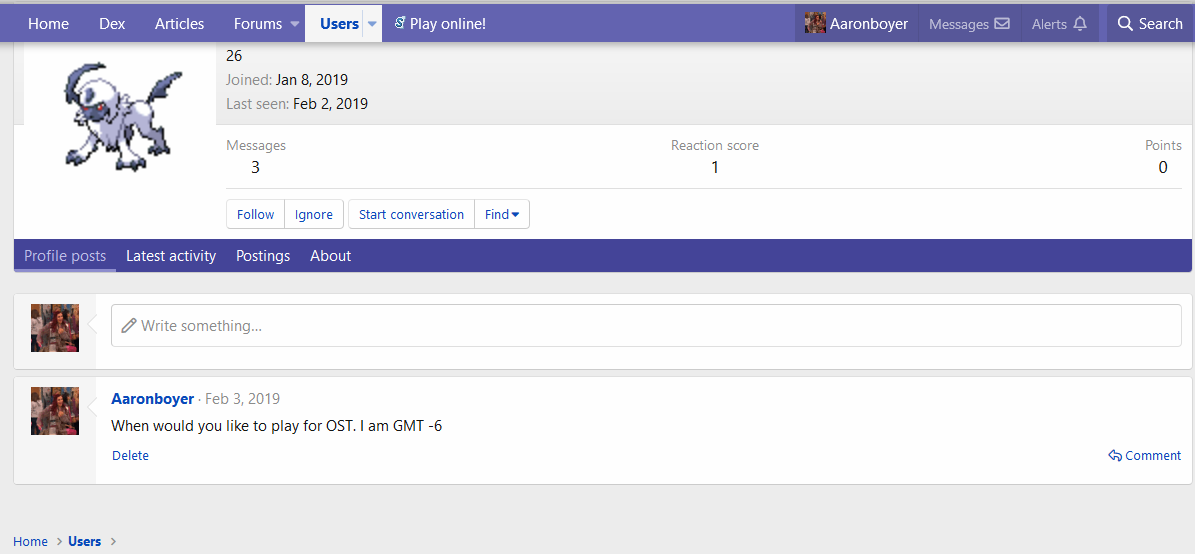Select the Profile posts tab
The height and width of the screenshot is (554, 1195).
pyautogui.click(x=65, y=255)
